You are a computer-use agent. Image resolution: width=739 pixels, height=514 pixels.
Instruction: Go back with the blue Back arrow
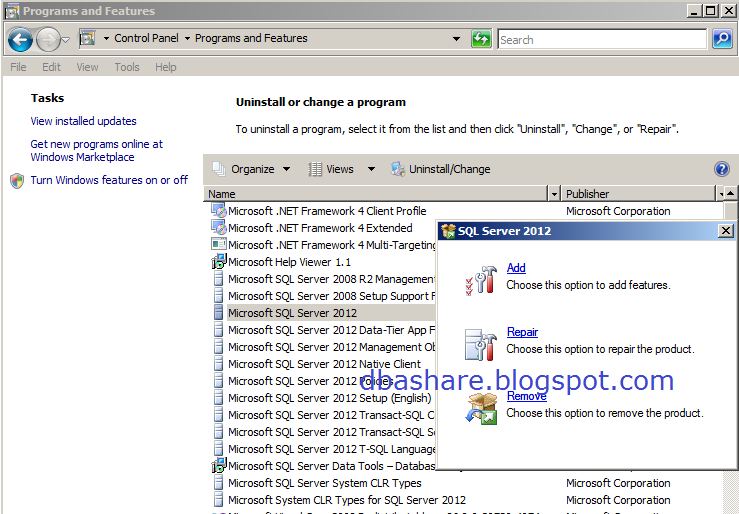coord(20,40)
